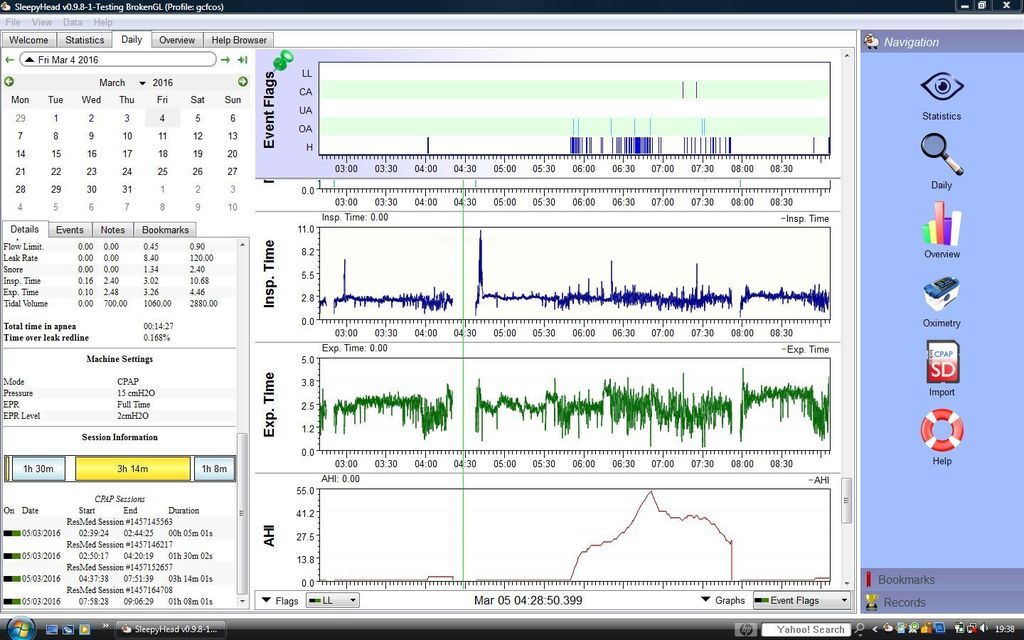Open the Bookmarks tab in left panel
The width and height of the screenshot is (1024, 640).
[165, 230]
